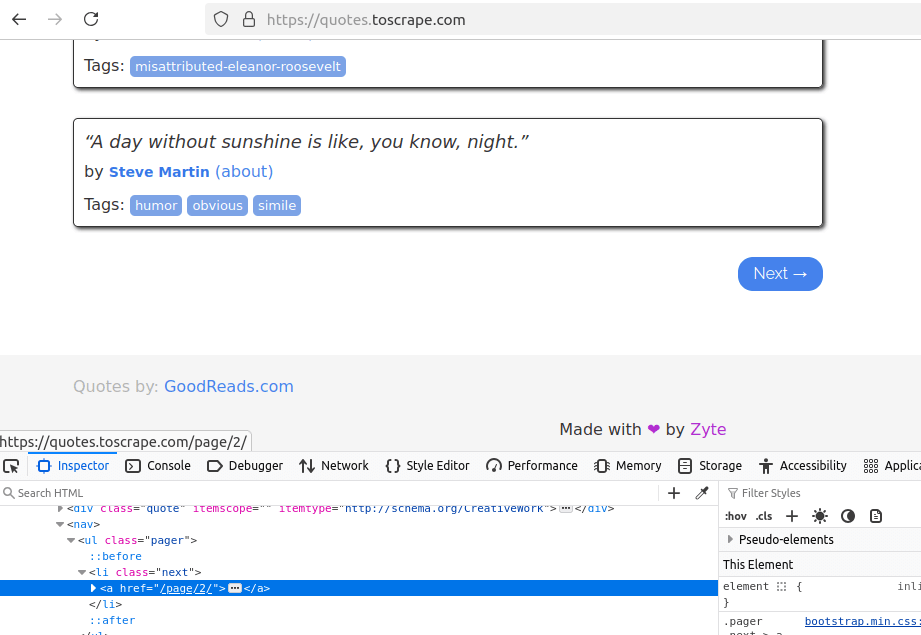Add a new CSS rule
Screen dimensions: 921x635
792,516
